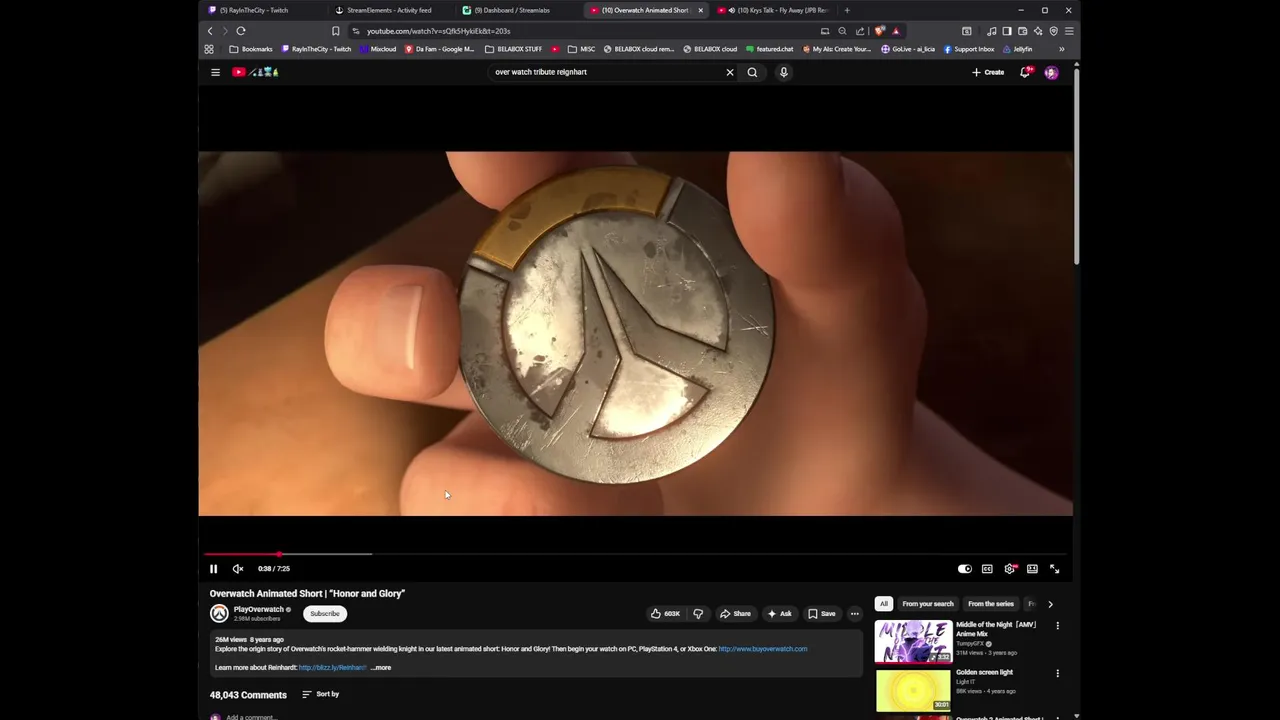Image resolution: width=1280 pixels, height=720 pixels.
Task: Click zoom magnifier icon in address bar
Action: point(842,31)
